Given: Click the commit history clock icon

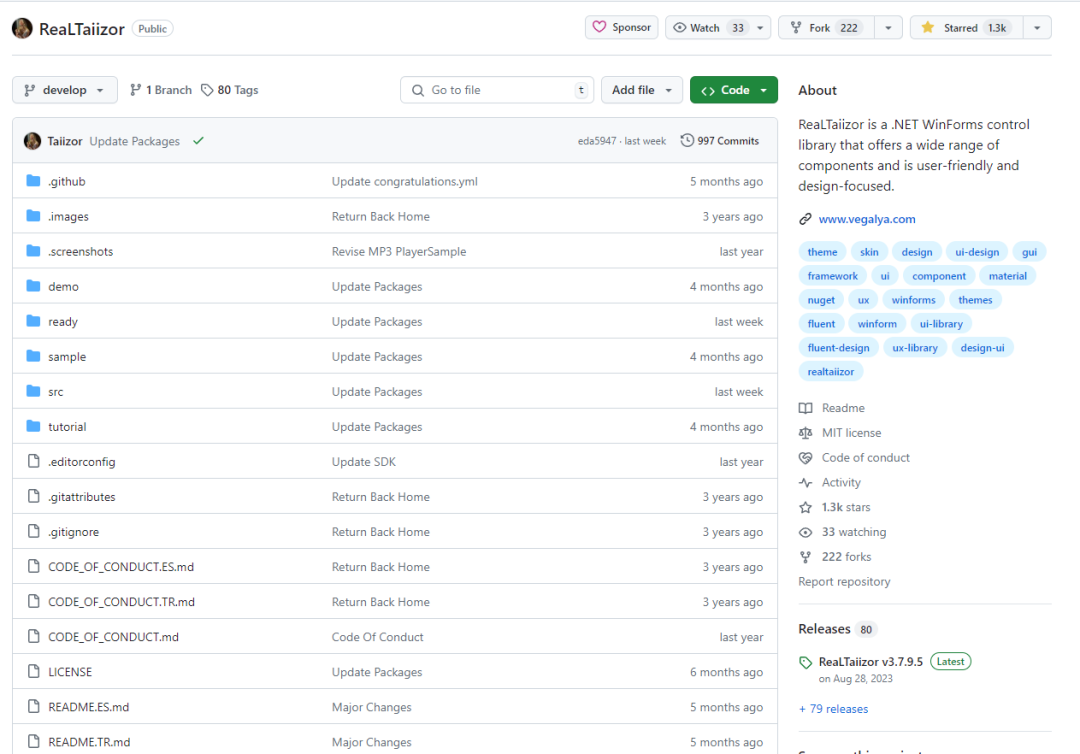Looking at the screenshot, I should pyautogui.click(x=687, y=141).
